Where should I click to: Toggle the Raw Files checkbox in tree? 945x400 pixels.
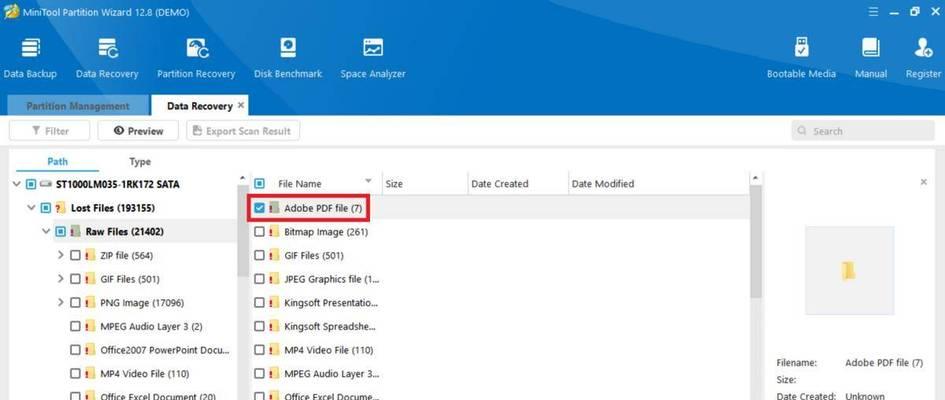tap(60, 231)
